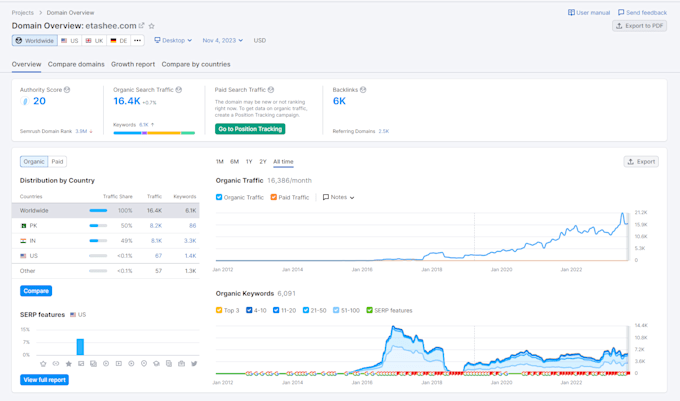Toggle 21-50 keywords checkbox
Image resolution: width=680 pixels, height=401 pixels.
pyautogui.click(x=306, y=310)
